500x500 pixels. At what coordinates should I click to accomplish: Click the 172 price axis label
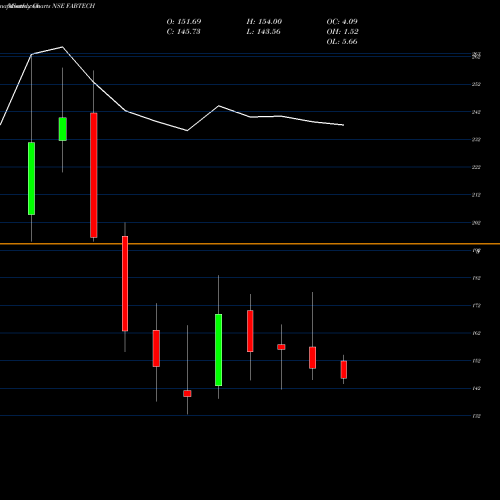[476, 305]
